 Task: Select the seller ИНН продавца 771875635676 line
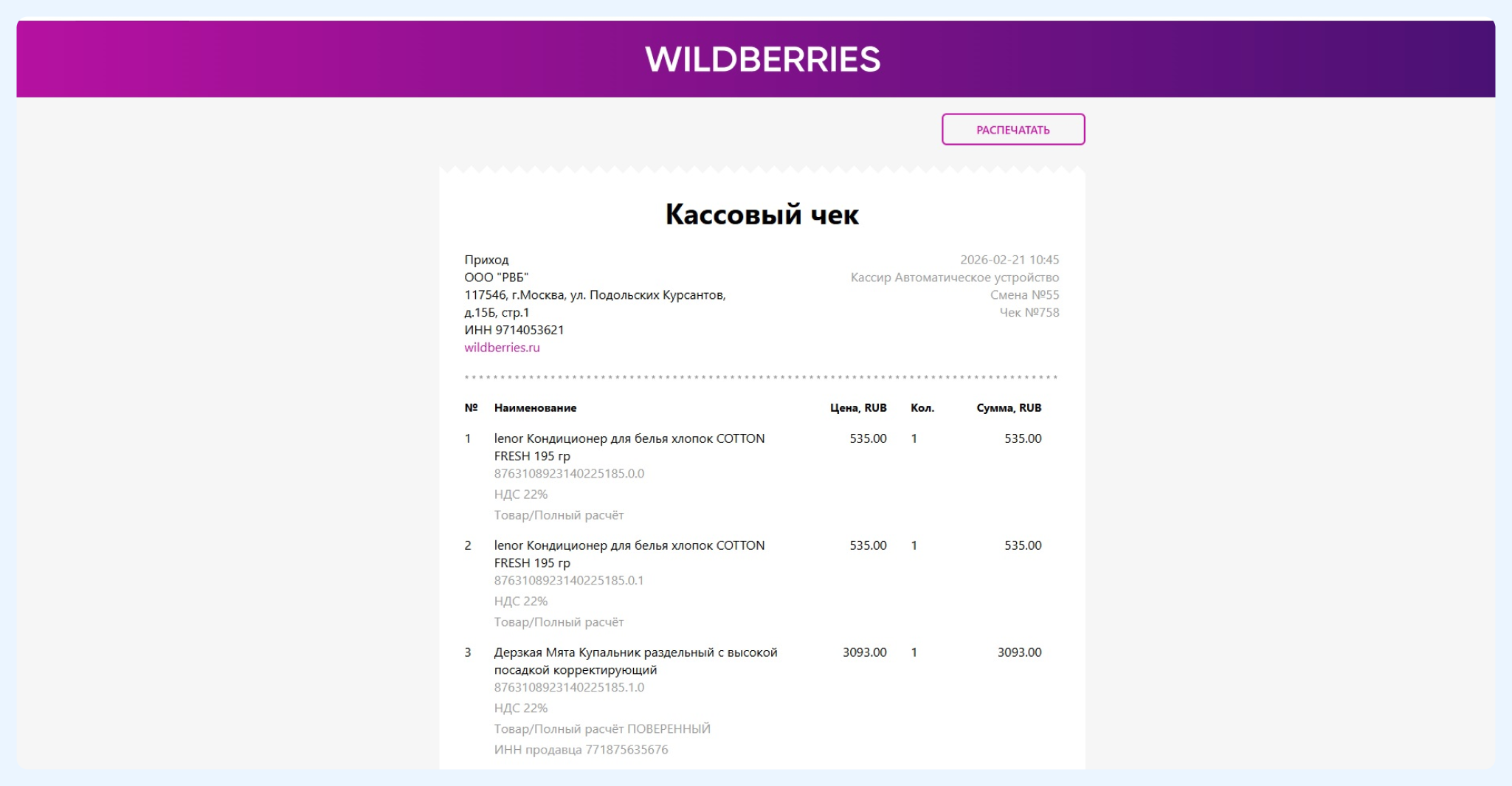pos(581,750)
